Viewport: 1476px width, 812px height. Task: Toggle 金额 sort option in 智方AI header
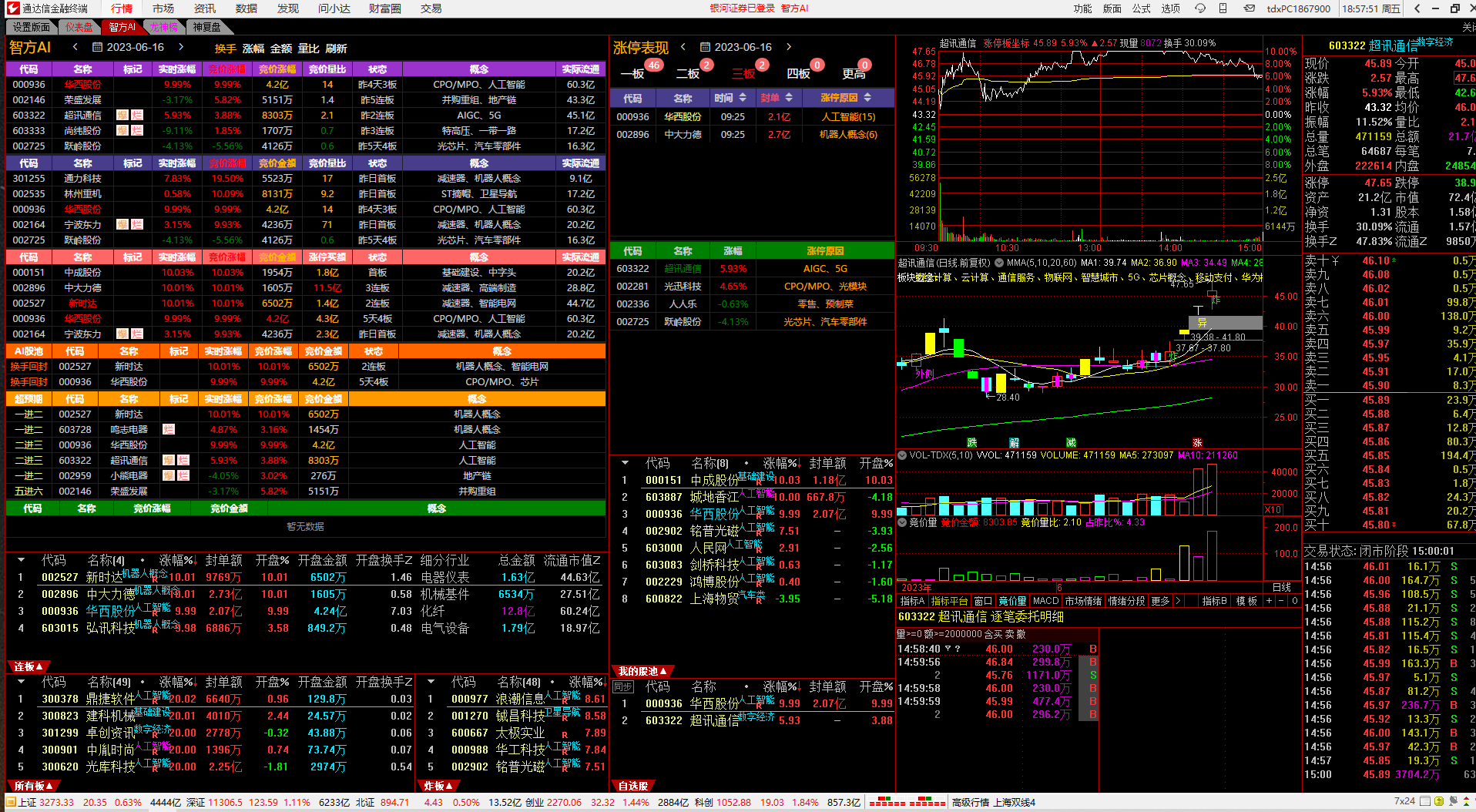pos(281,49)
